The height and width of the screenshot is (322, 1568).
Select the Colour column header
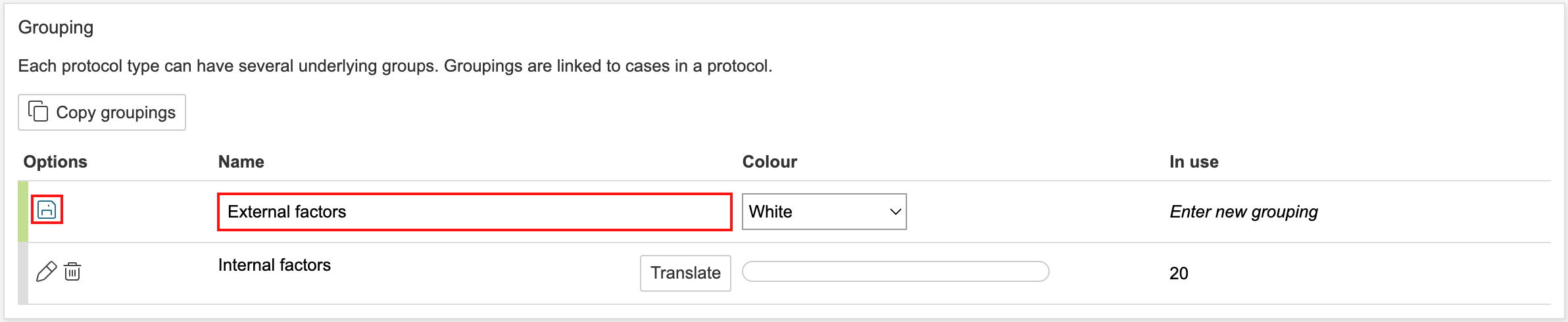770,162
